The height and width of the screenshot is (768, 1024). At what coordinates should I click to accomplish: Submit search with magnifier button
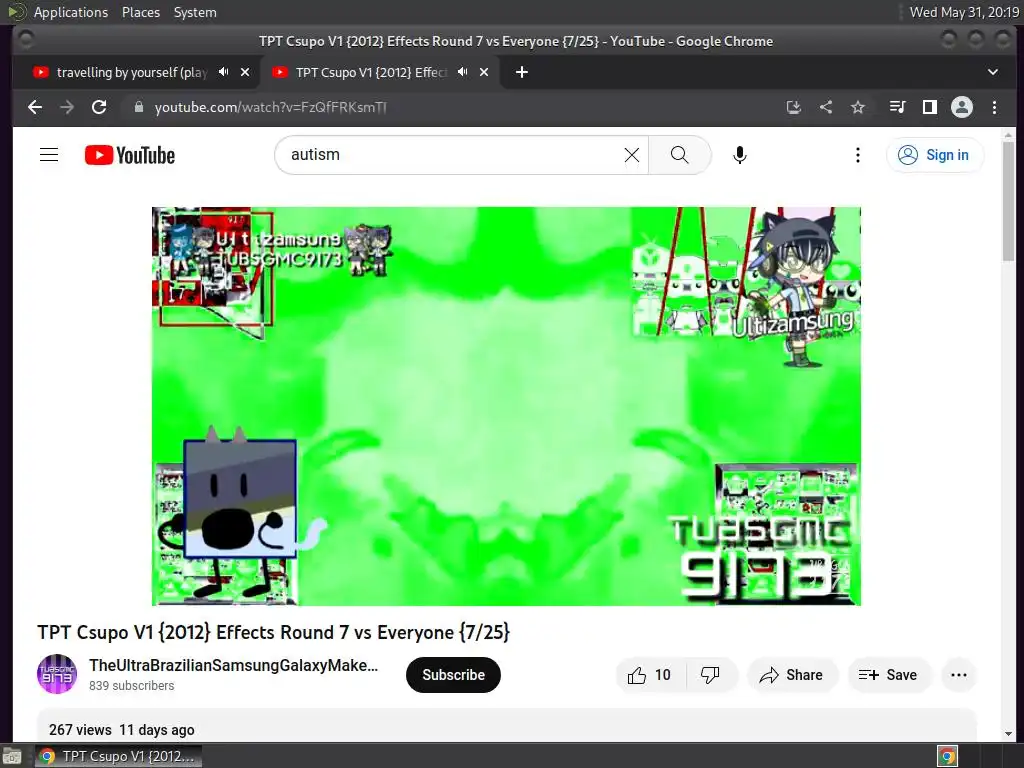pos(679,155)
